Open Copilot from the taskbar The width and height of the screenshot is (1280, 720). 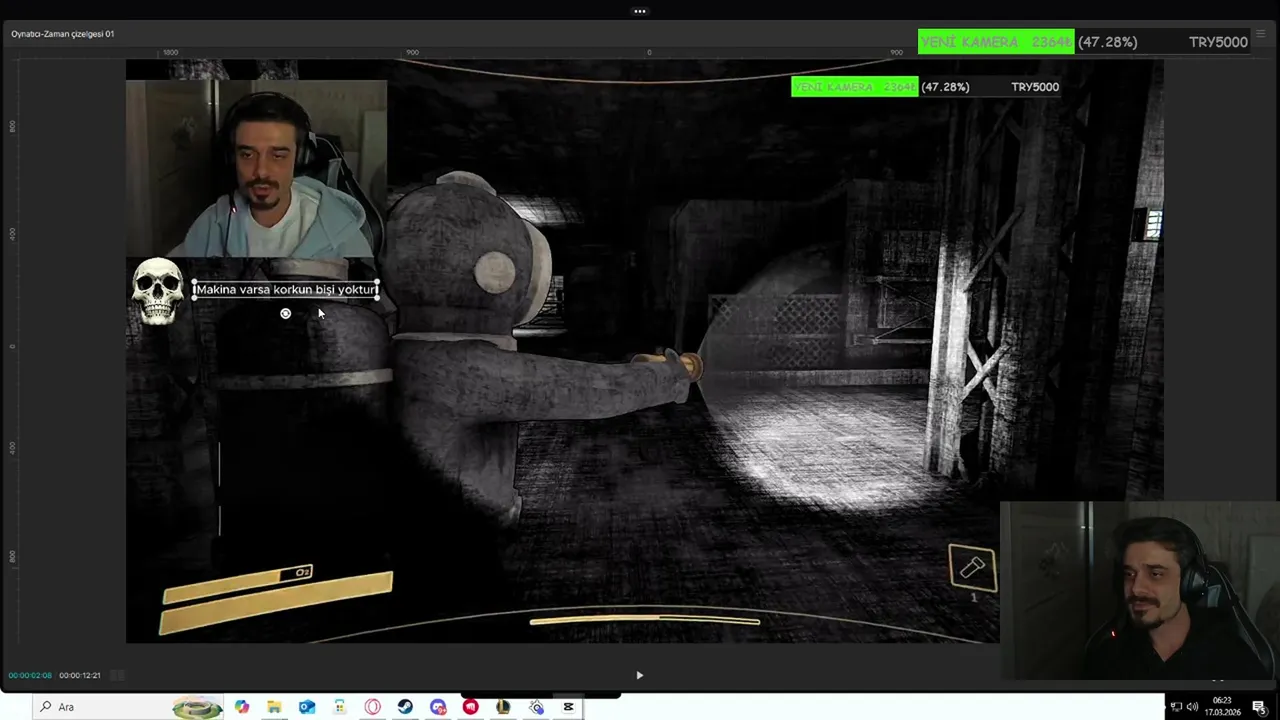tap(242, 707)
